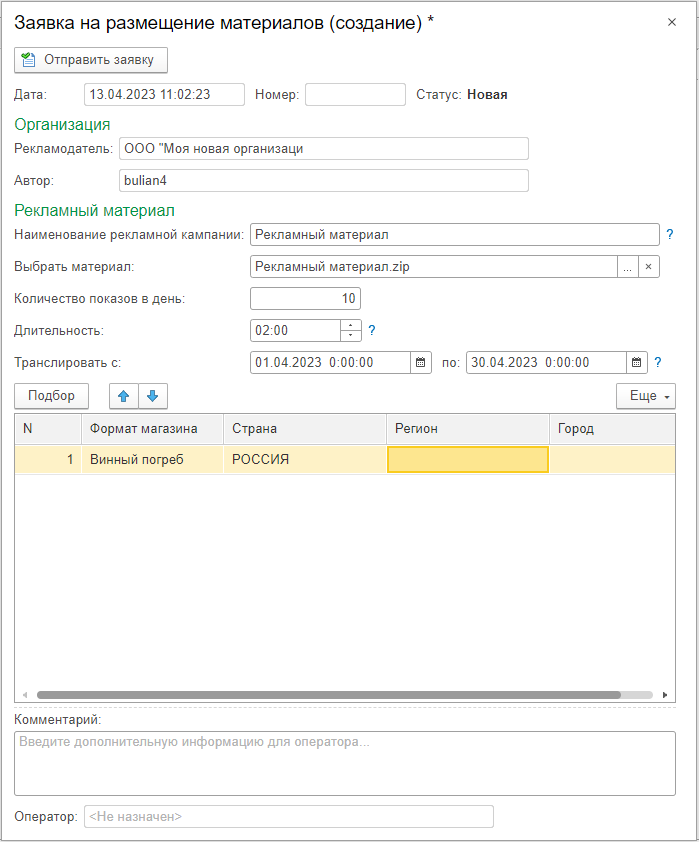Screen dimensions: 699x842
Task: Click the Оператор field
Action: tap(289, 817)
